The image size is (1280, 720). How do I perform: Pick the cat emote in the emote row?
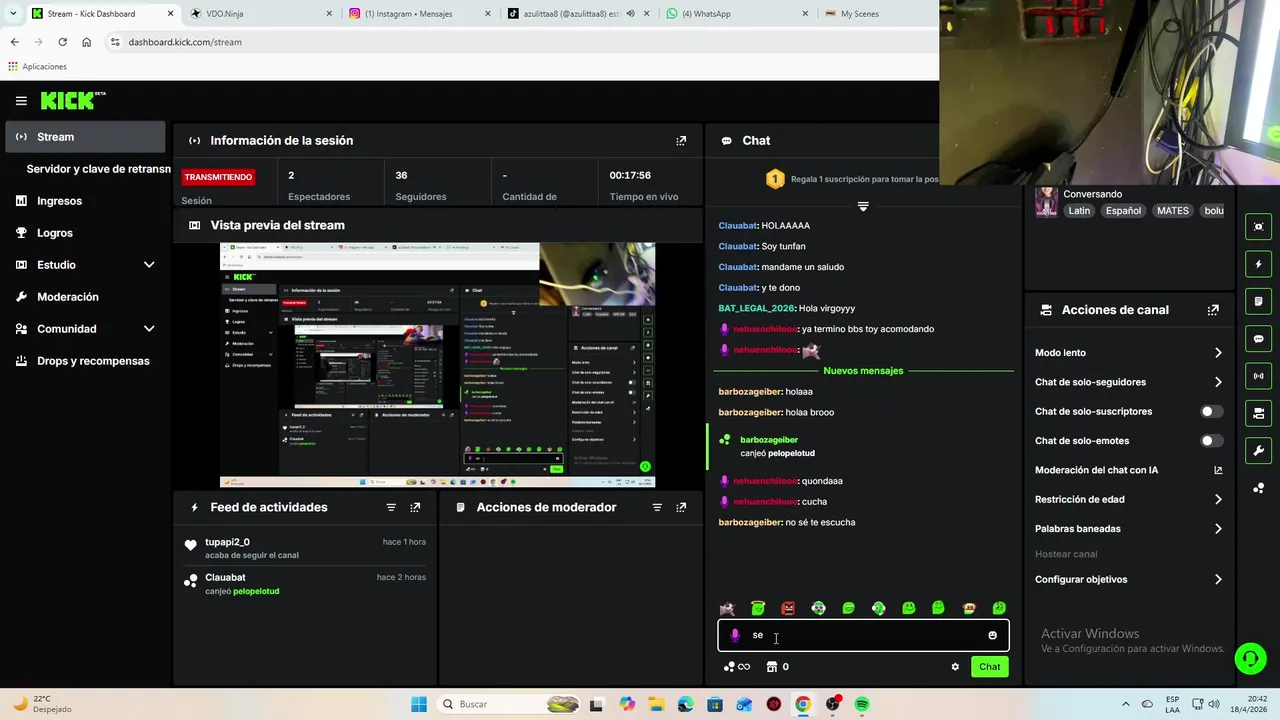point(727,608)
